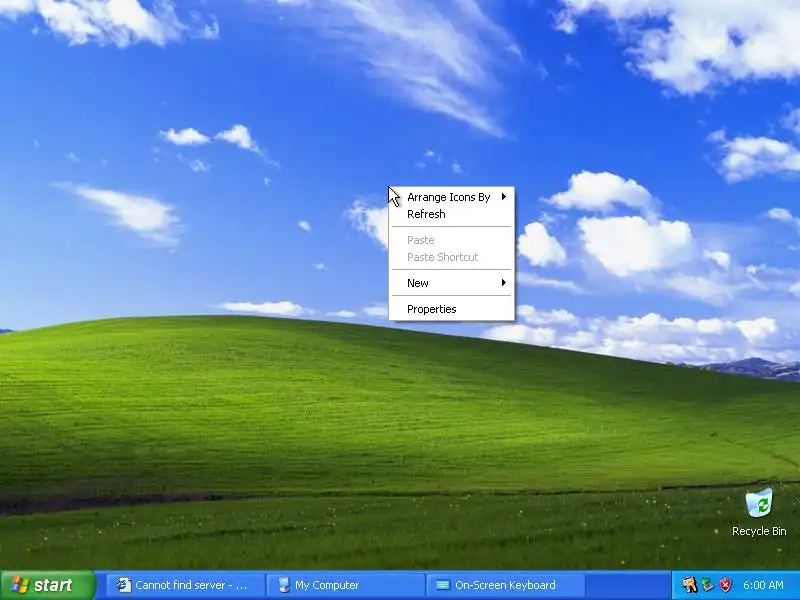Image resolution: width=800 pixels, height=600 pixels.
Task: Open the Start menu
Action: (48, 585)
